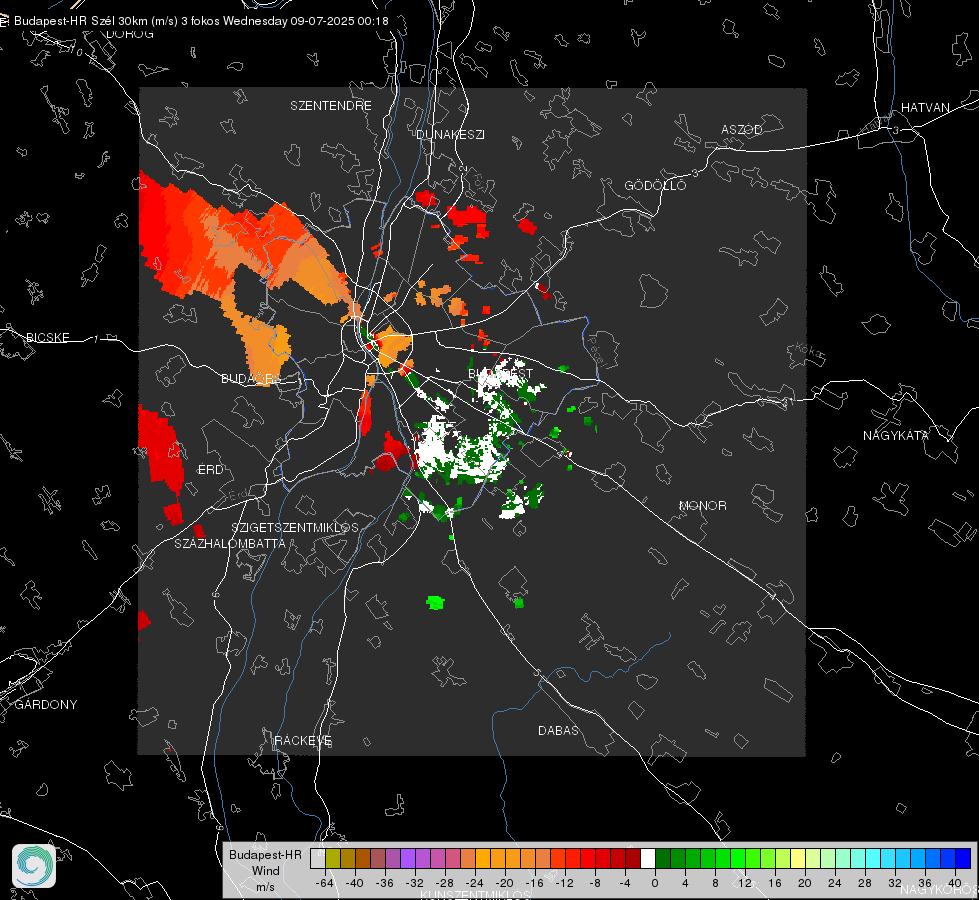Click the 28 legend value
This screenshot has height=900, width=979.
coord(865,883)
